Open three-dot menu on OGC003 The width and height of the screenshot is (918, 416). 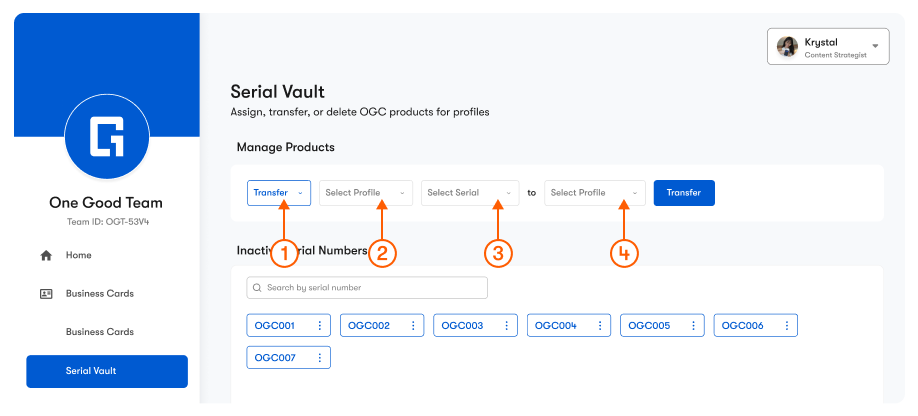click(507, 326)
